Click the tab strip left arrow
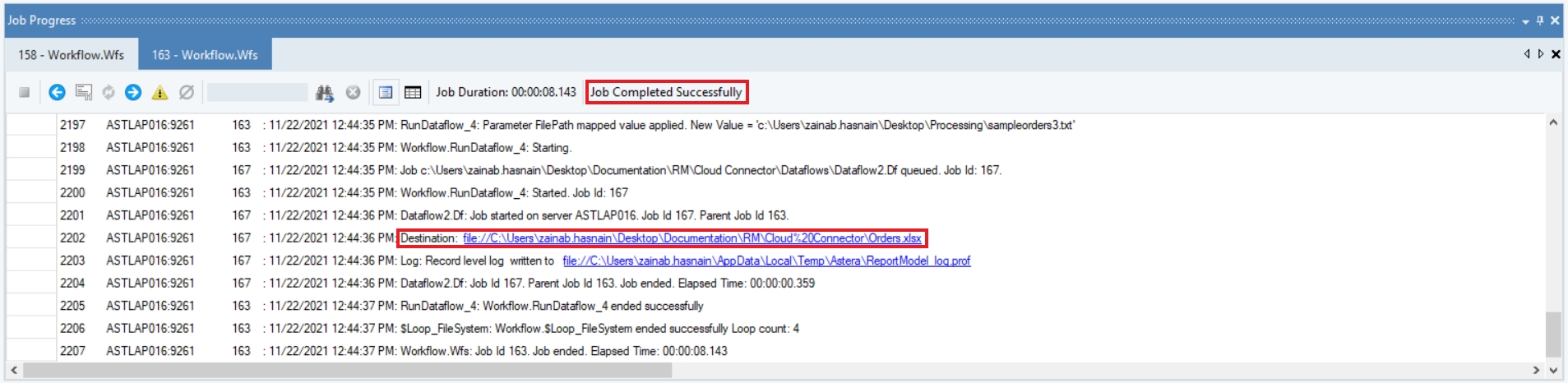The width and height of the screenshot is (1568, 383). pyautogui.click(x=1527, y=54)
